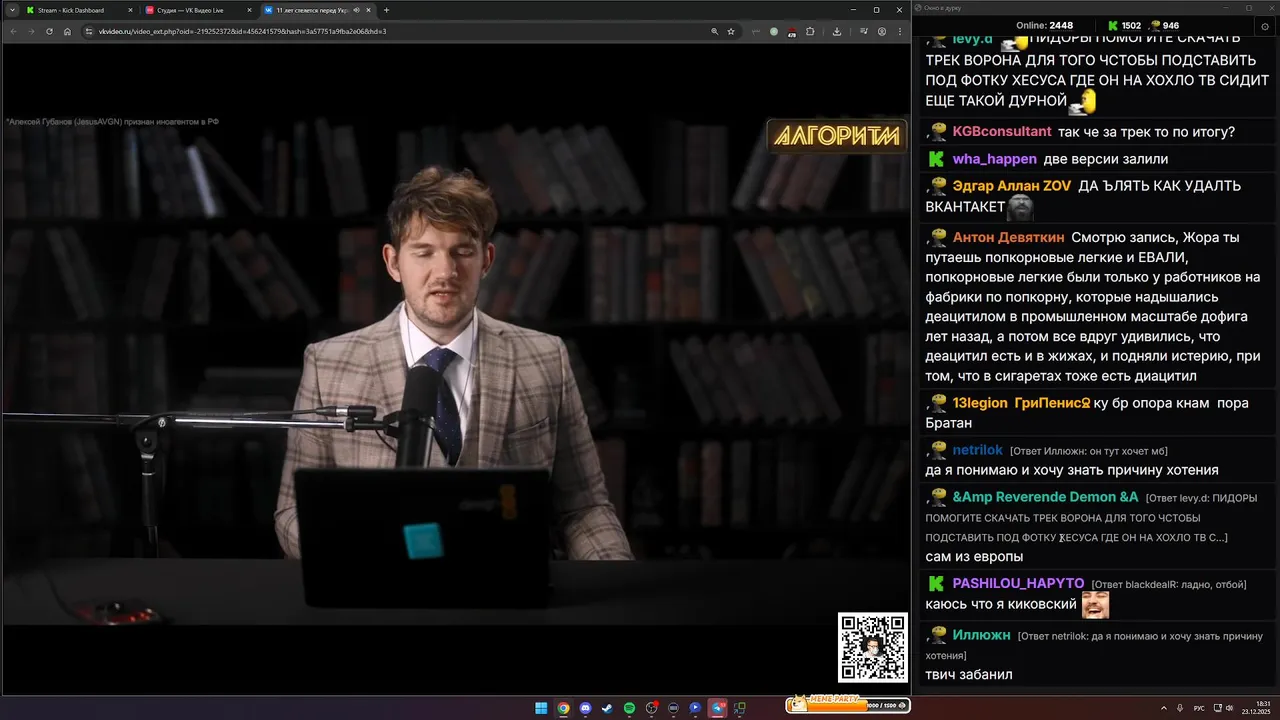Open the media controls button
This screenshot has width=1280, height=720.
click(x=864, y=31)
